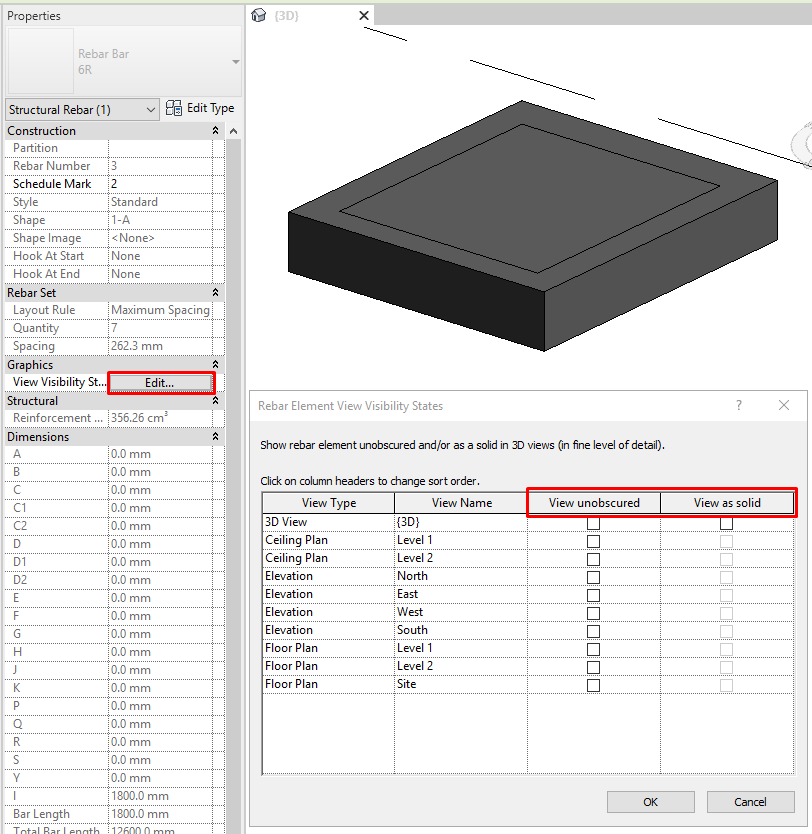The image size is (812, 834).
Task: Click OK in the visibility dialog
Action: coord(650,802)
